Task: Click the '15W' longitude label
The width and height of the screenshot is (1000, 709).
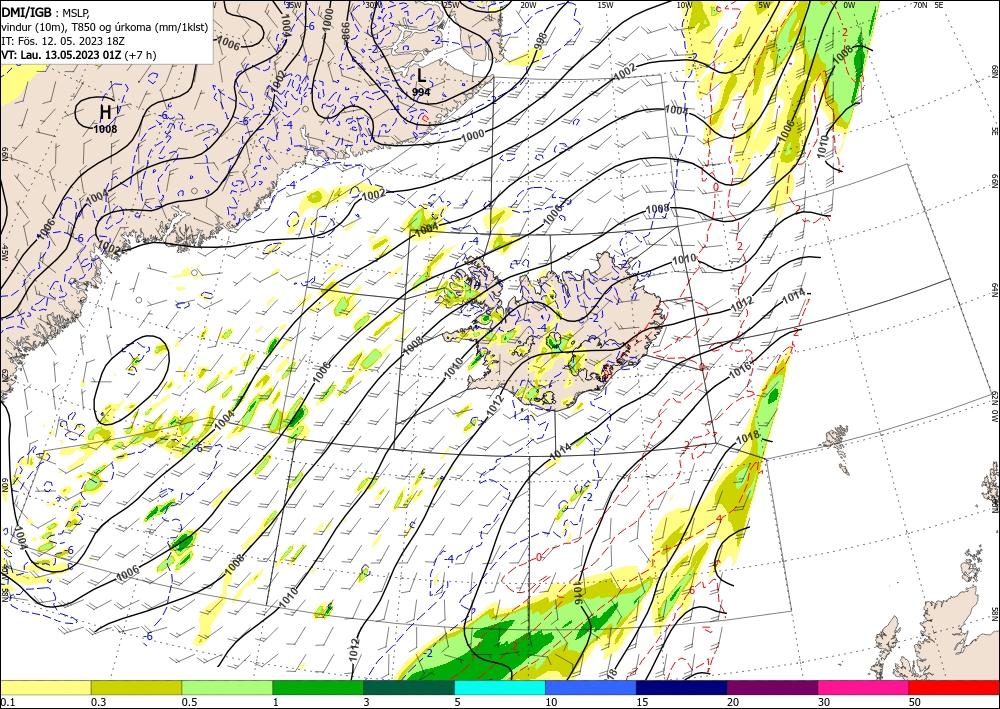Action: coord(606,5)
